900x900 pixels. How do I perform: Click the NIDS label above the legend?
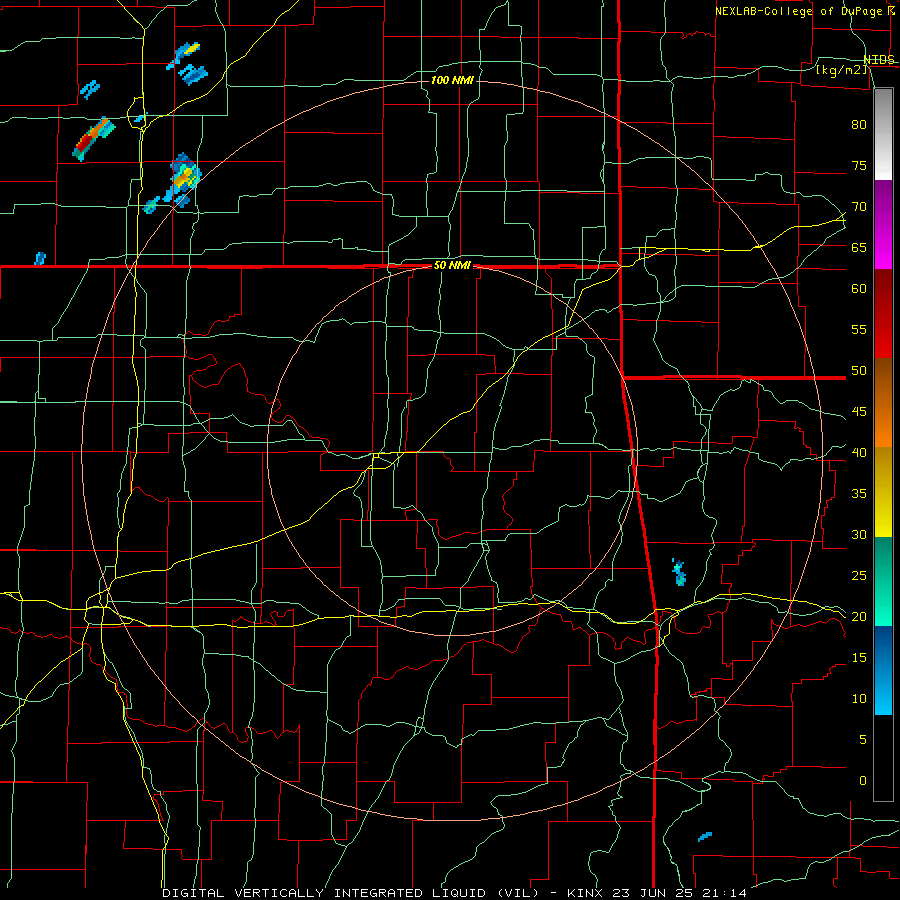pos(879,60)
